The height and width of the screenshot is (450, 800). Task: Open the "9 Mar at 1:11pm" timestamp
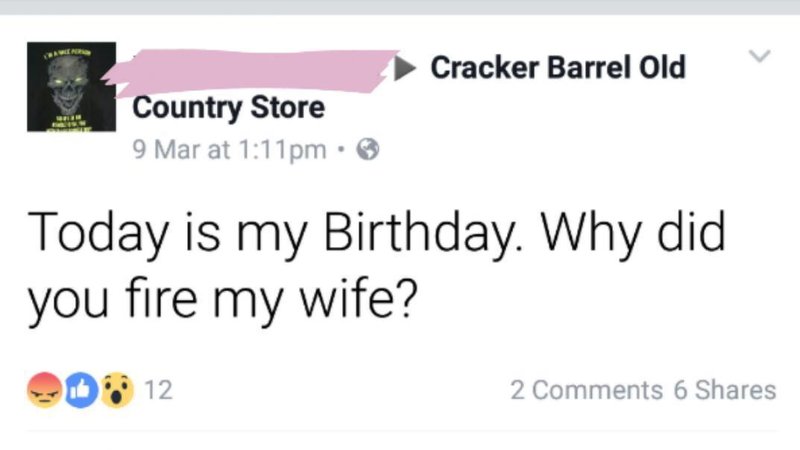click(x=230, y=150)
